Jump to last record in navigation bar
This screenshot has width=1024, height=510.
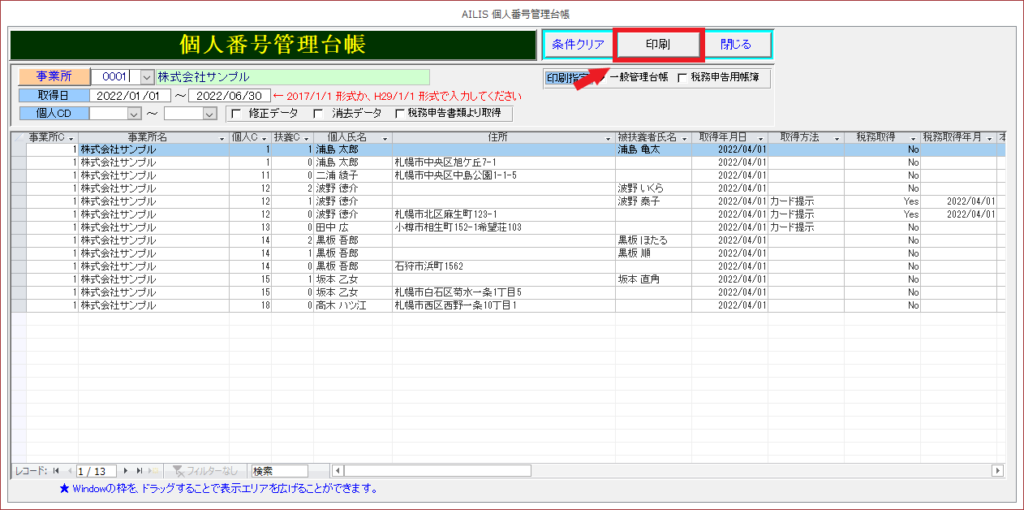point(138,470)
